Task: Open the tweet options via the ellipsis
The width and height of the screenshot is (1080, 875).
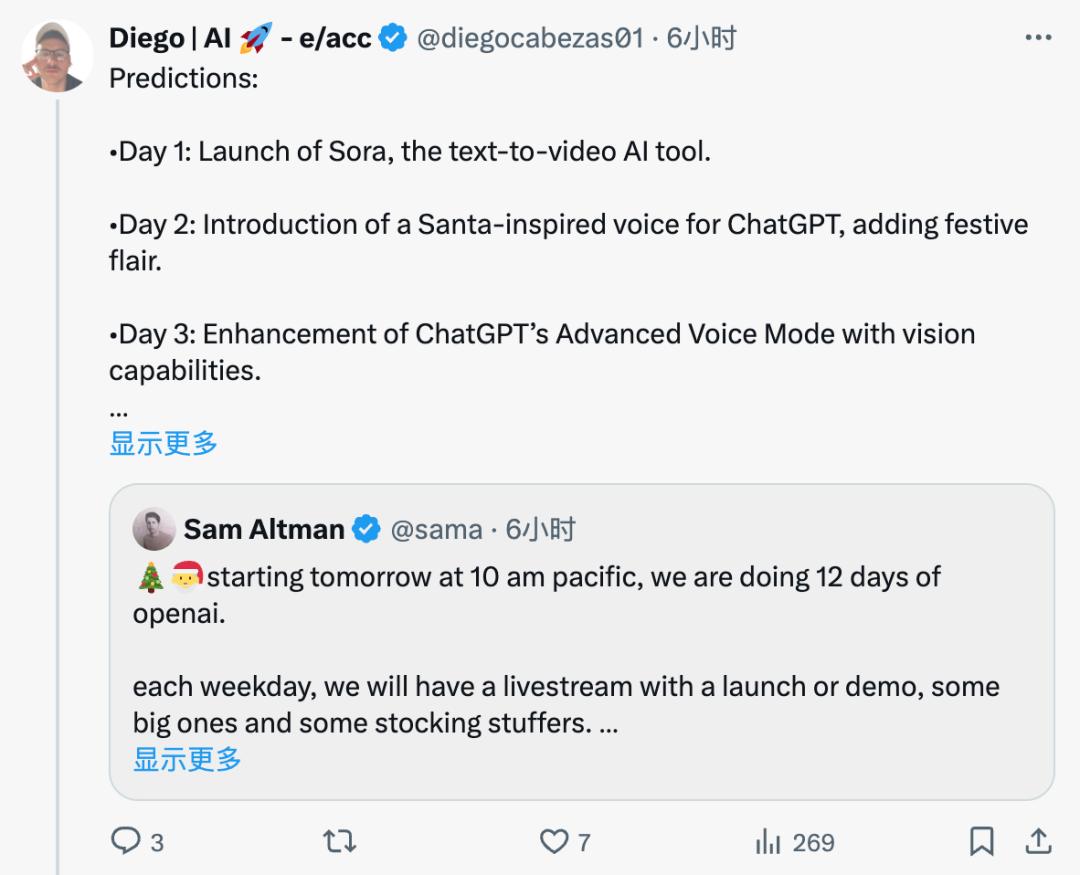Action: click(1041, 37)
